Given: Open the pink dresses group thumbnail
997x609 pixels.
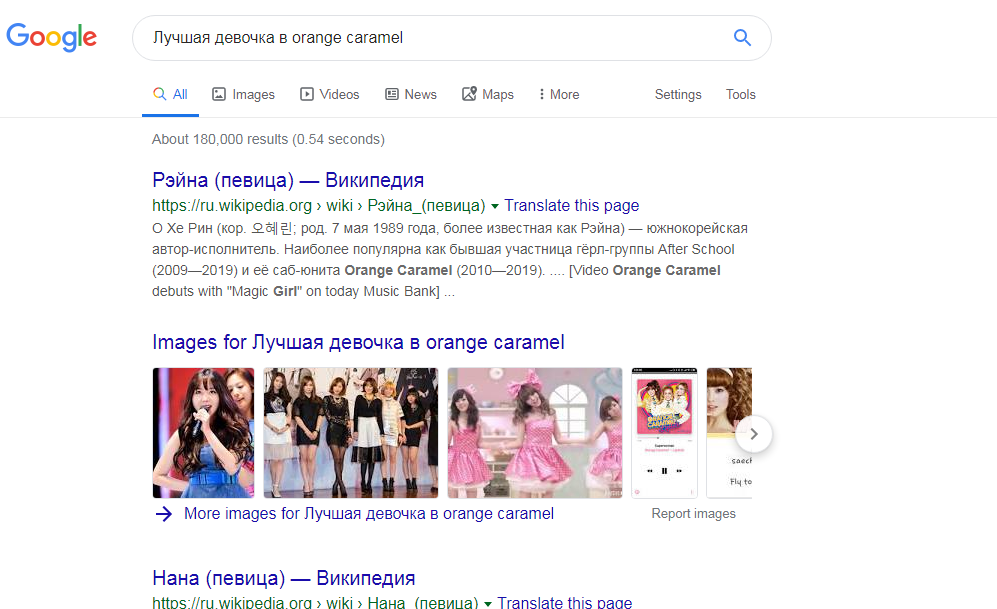Looking at the screenshot, I should pos(534,432).
